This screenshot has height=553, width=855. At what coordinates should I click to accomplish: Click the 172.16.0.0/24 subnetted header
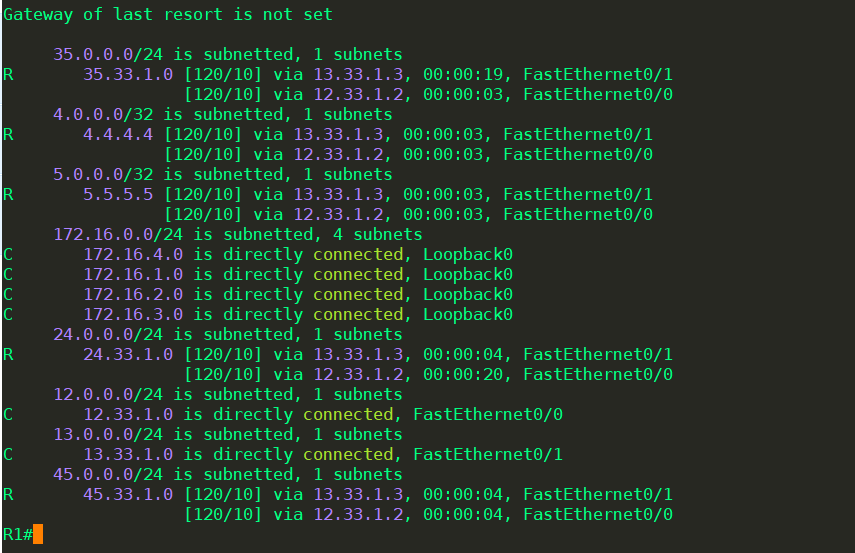[238, 235]
